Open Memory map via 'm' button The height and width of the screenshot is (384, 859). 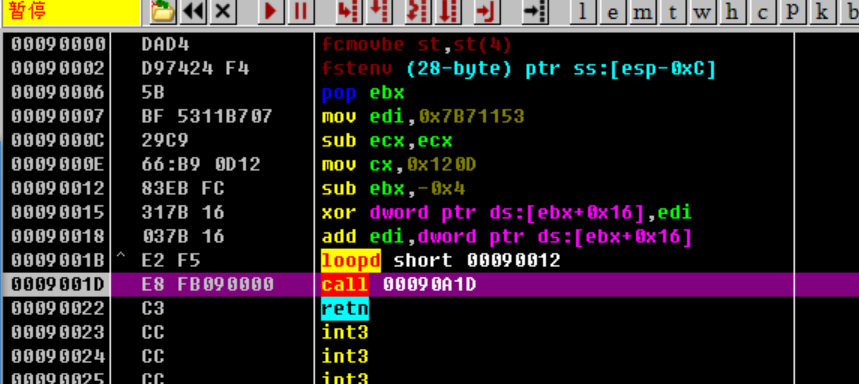point(643,12)
